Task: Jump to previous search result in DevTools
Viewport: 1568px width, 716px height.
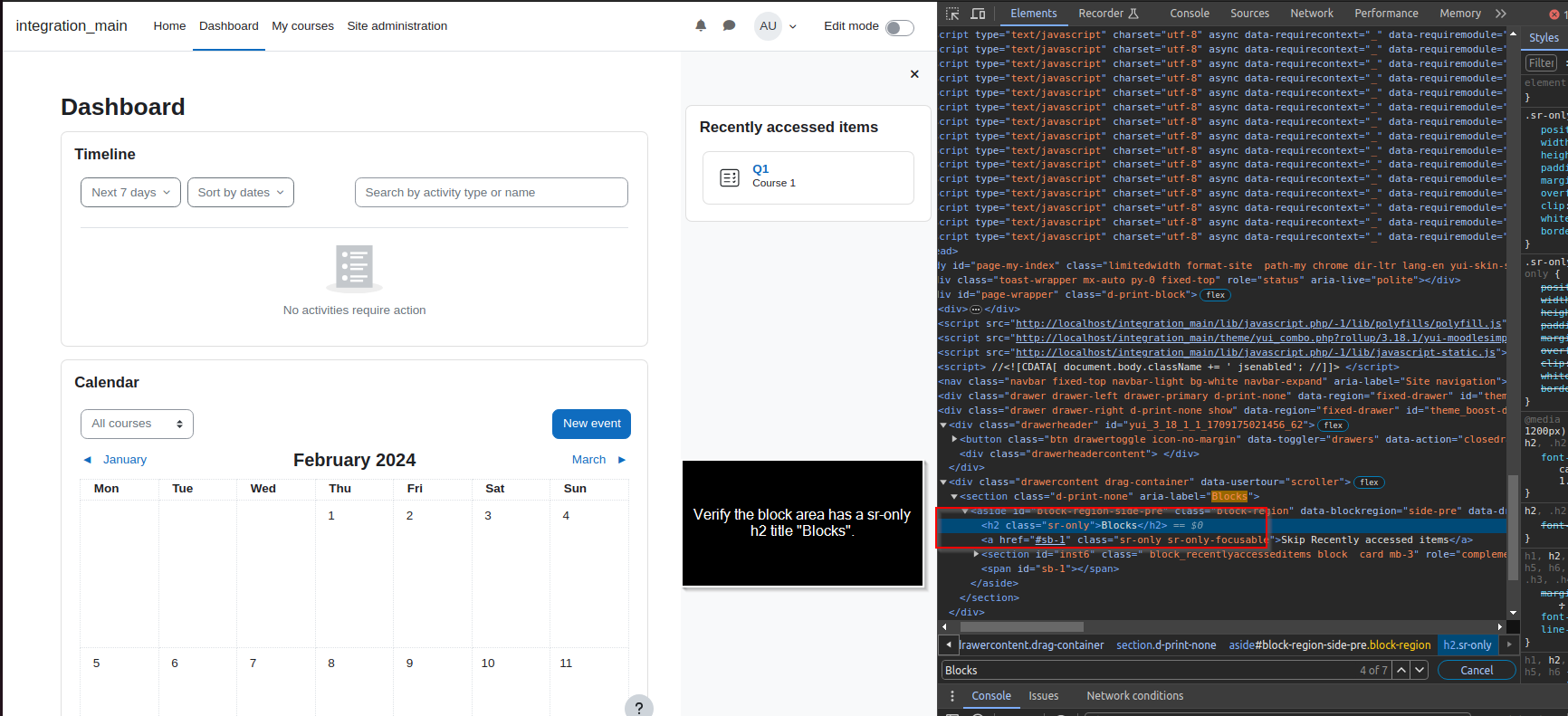Action: (x=1401, y=670)
